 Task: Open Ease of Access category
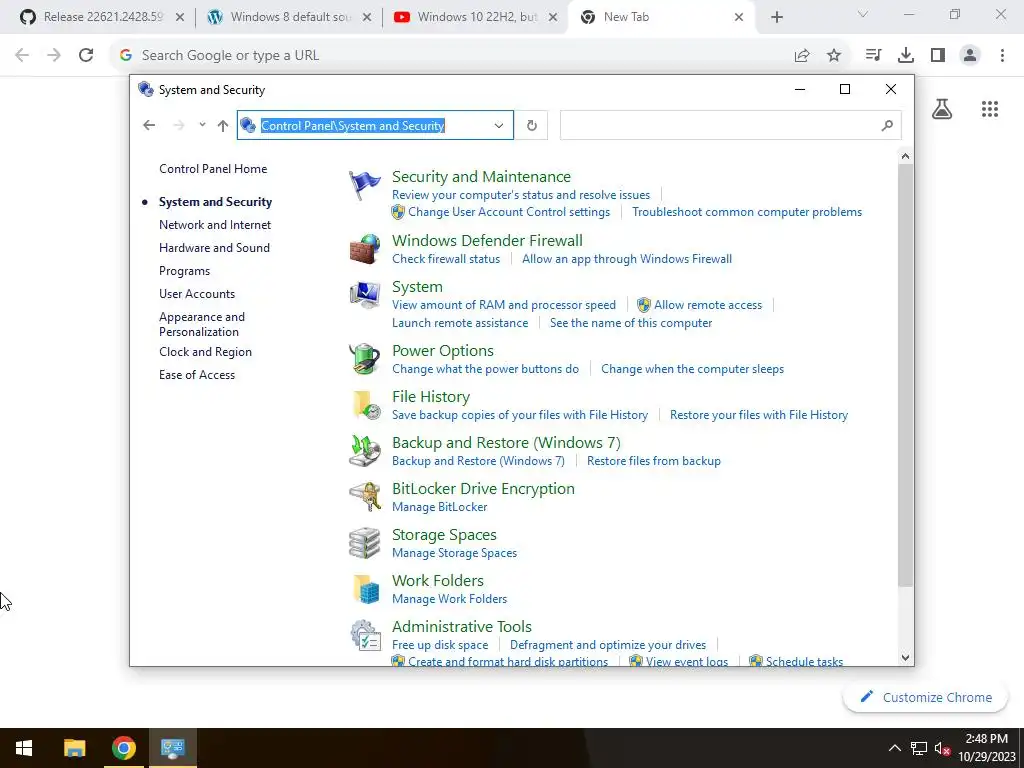[197, 375]
